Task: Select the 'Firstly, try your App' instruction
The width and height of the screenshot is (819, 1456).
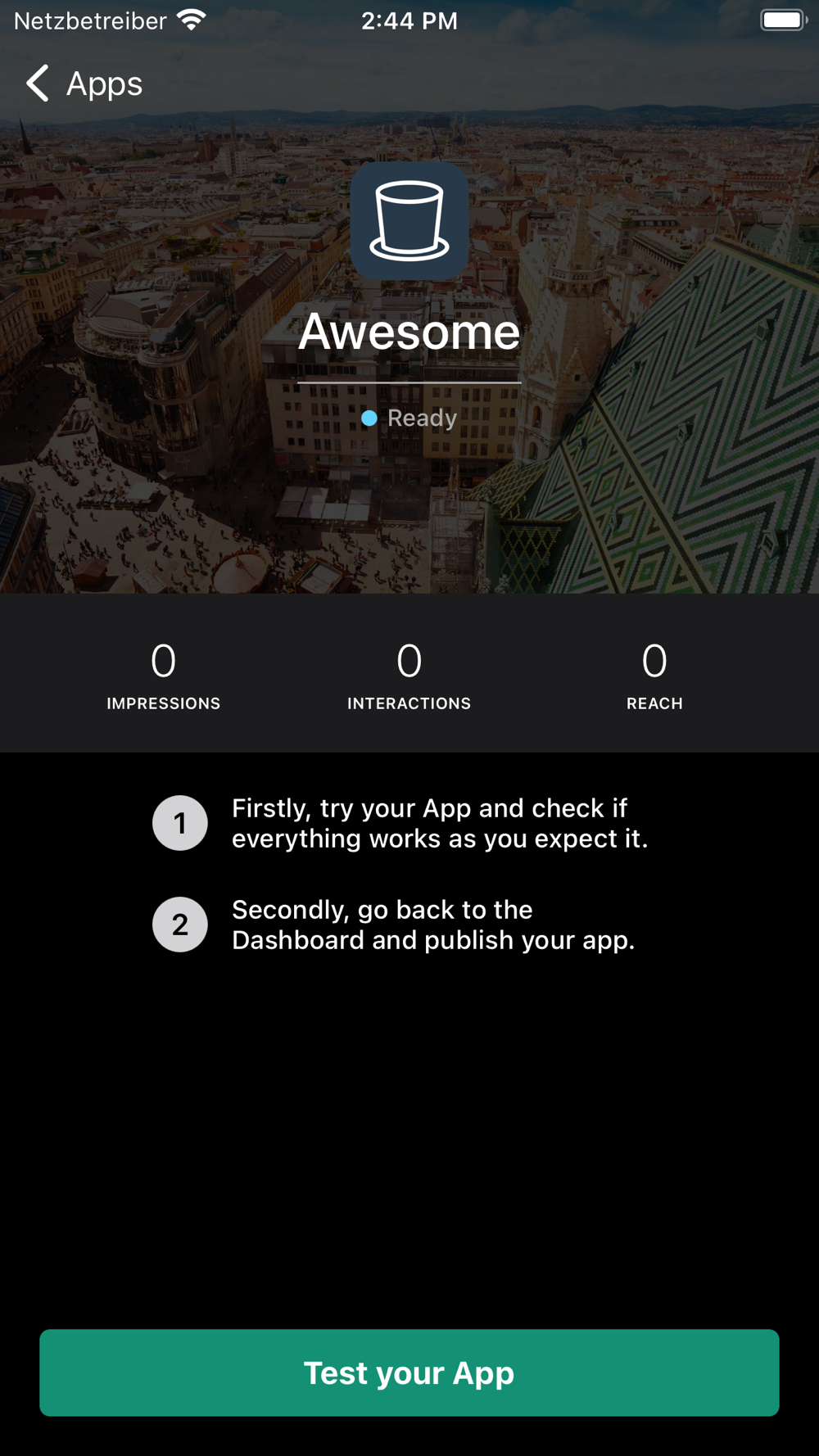Action: coord(440,823)
